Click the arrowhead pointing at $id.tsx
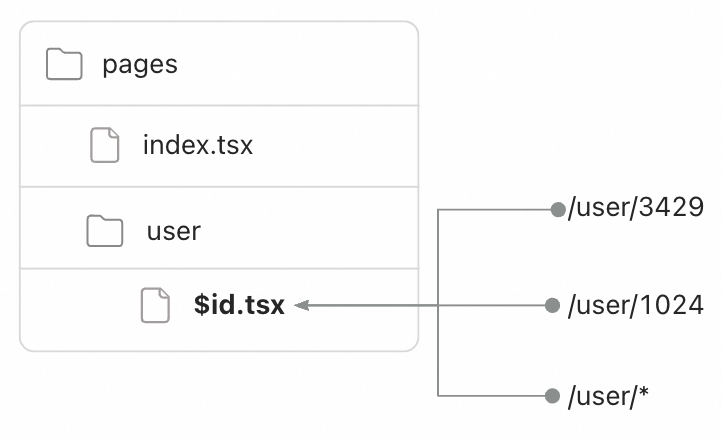This screenshot has height=440, width=722. click(303, 305)
